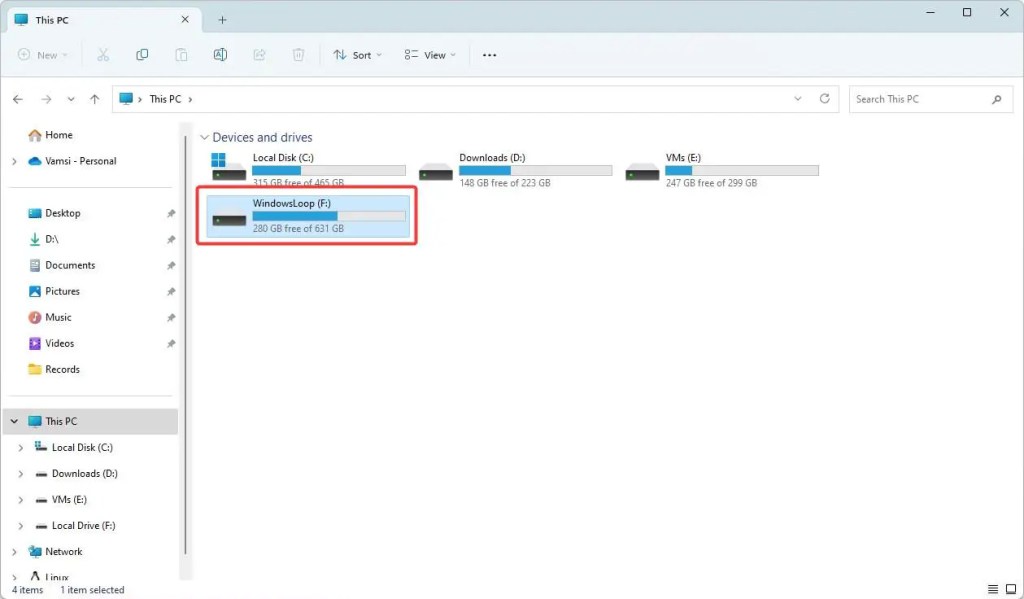Expand the Network tree node
This screenshot has width=1024, height=599.
[14, 552]
